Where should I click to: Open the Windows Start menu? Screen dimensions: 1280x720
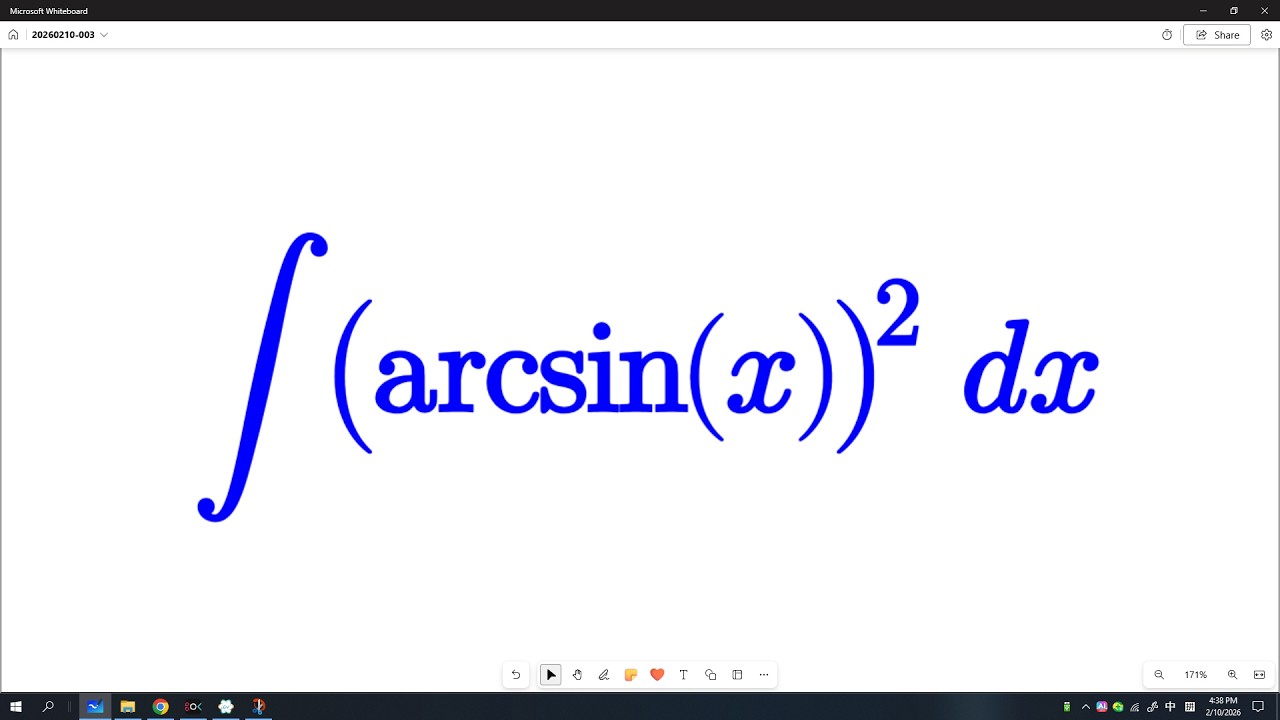[x=16, y=707]
